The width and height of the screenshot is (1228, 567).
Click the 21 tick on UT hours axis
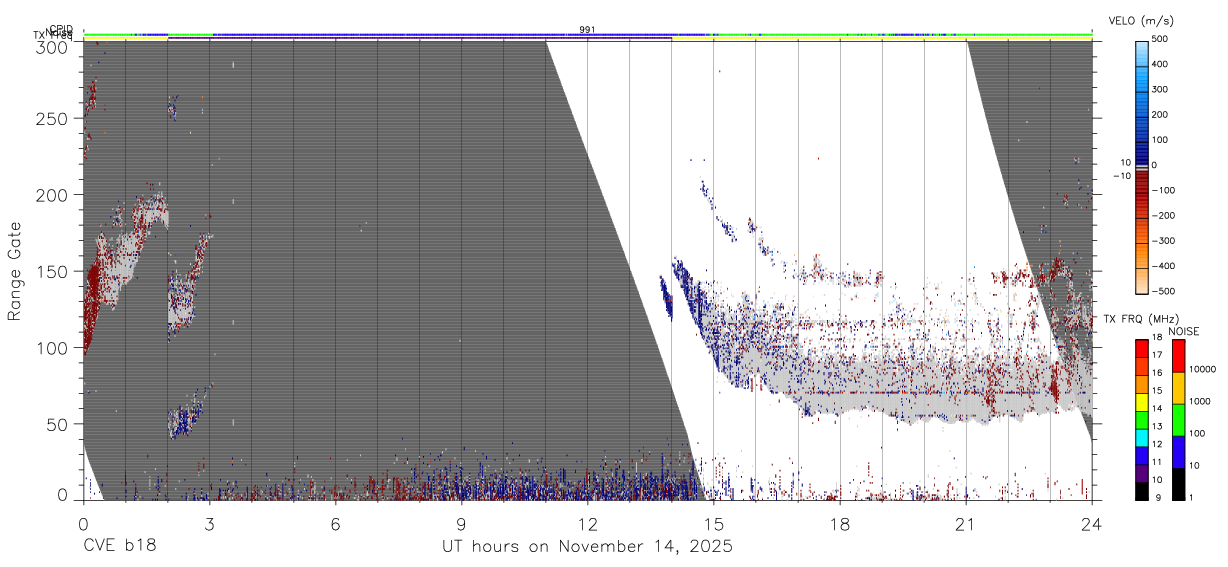pos(966,523)
